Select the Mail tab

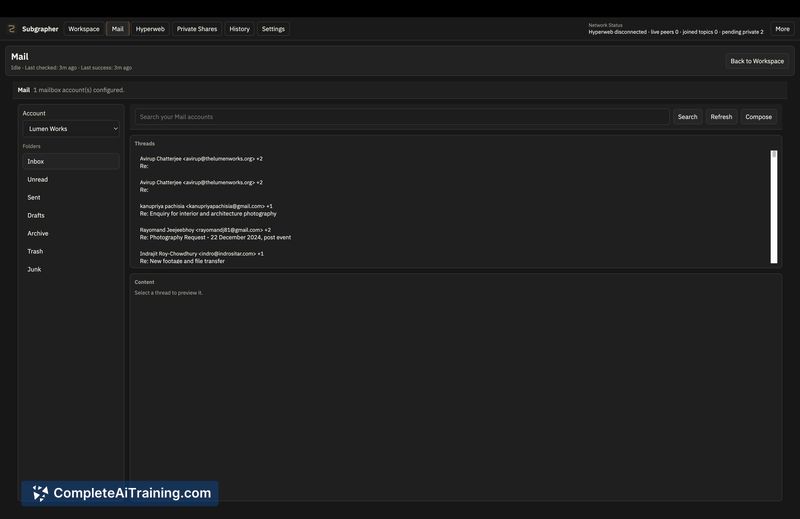pos(117,29)
